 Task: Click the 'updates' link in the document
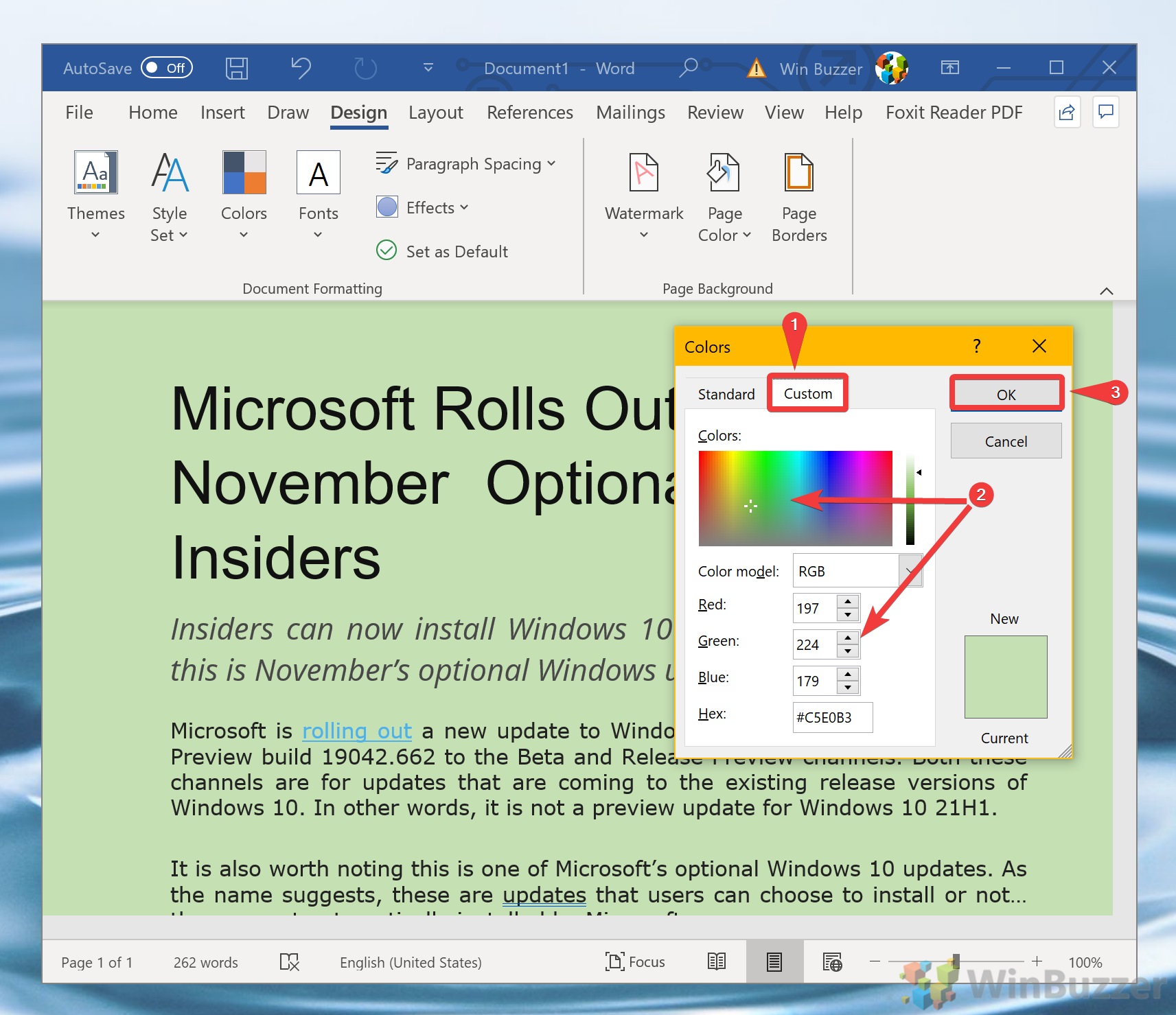pyautogui.click(x=544, y=895)
